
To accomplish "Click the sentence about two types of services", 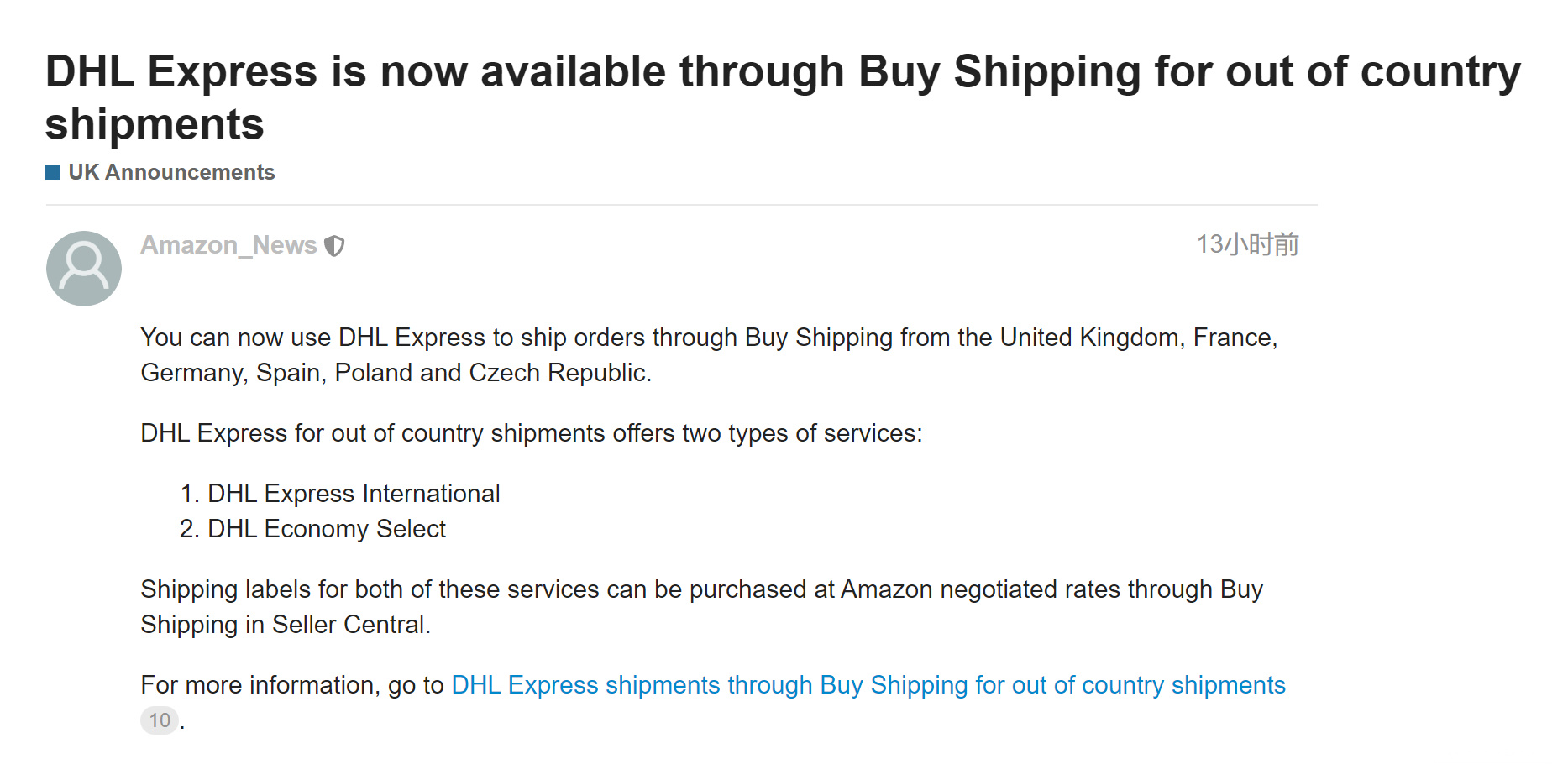I will click(531, 433).
